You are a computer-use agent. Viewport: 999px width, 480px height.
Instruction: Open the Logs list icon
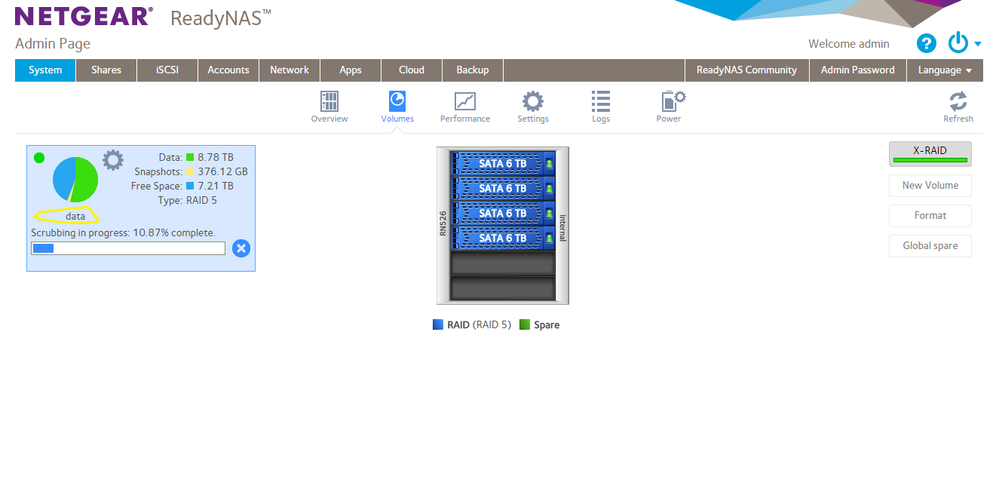pos(601,102)
